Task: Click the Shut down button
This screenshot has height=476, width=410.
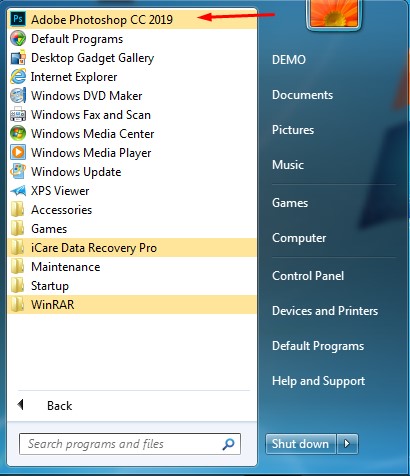Action: (x=300, y=444)
